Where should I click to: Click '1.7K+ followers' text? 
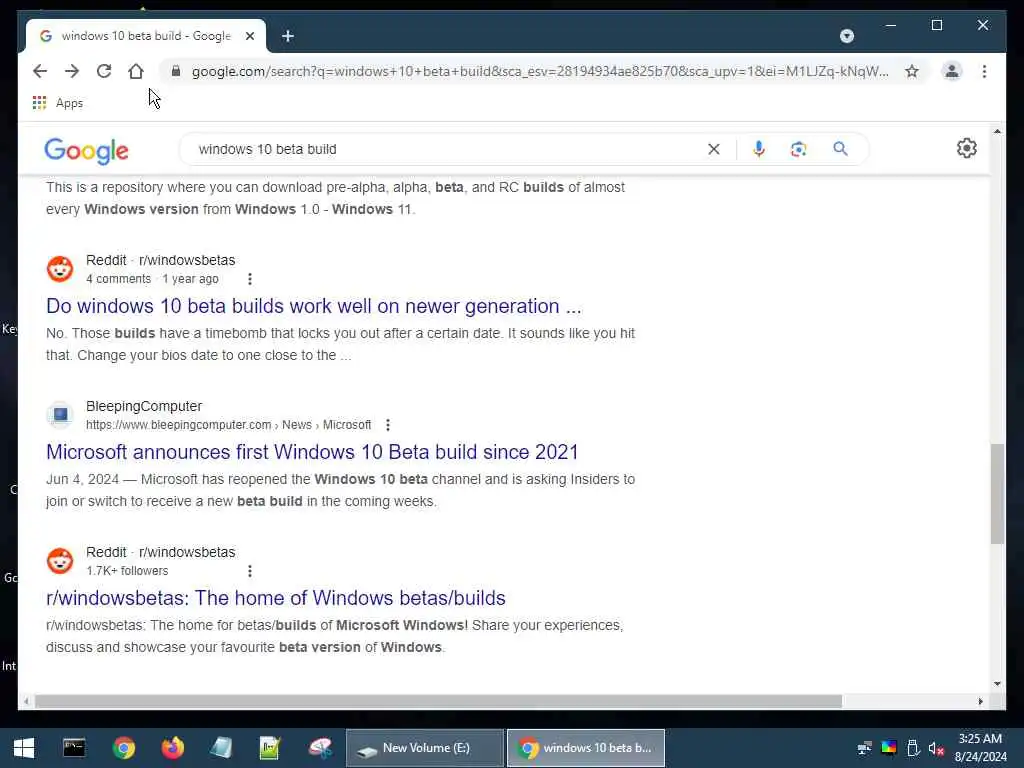[127, 571]
